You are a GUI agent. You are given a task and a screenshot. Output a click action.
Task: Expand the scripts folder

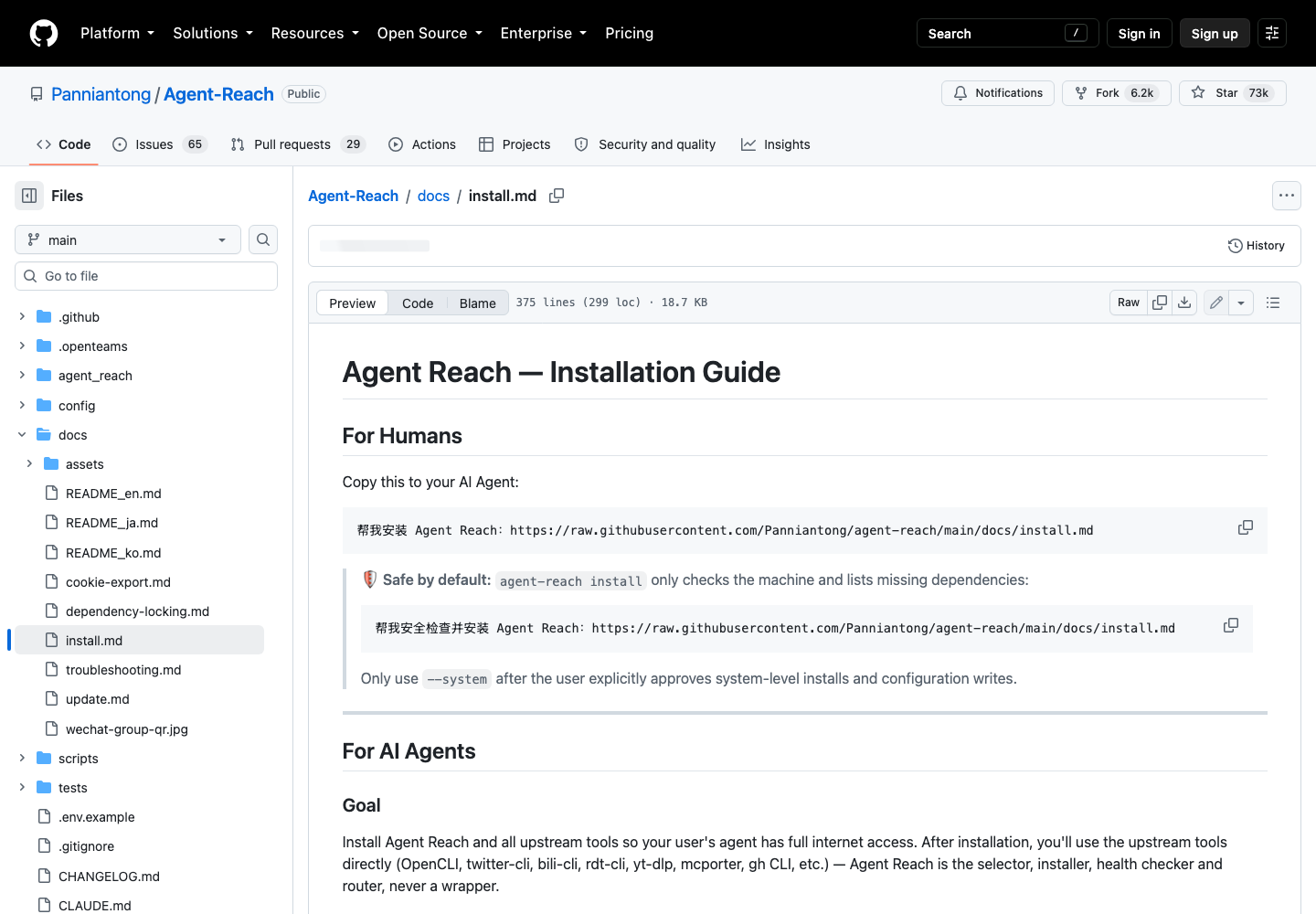[x=22, y=758]
